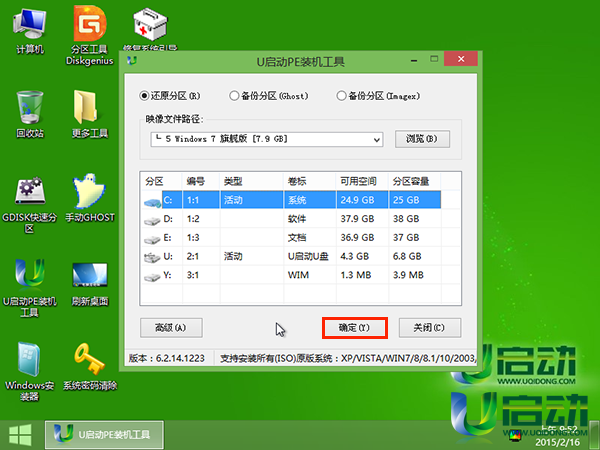Open U启动PE装机工具 desktop shortcut
Viewport: 600px width, 450px height.
[x=29, y=288]
